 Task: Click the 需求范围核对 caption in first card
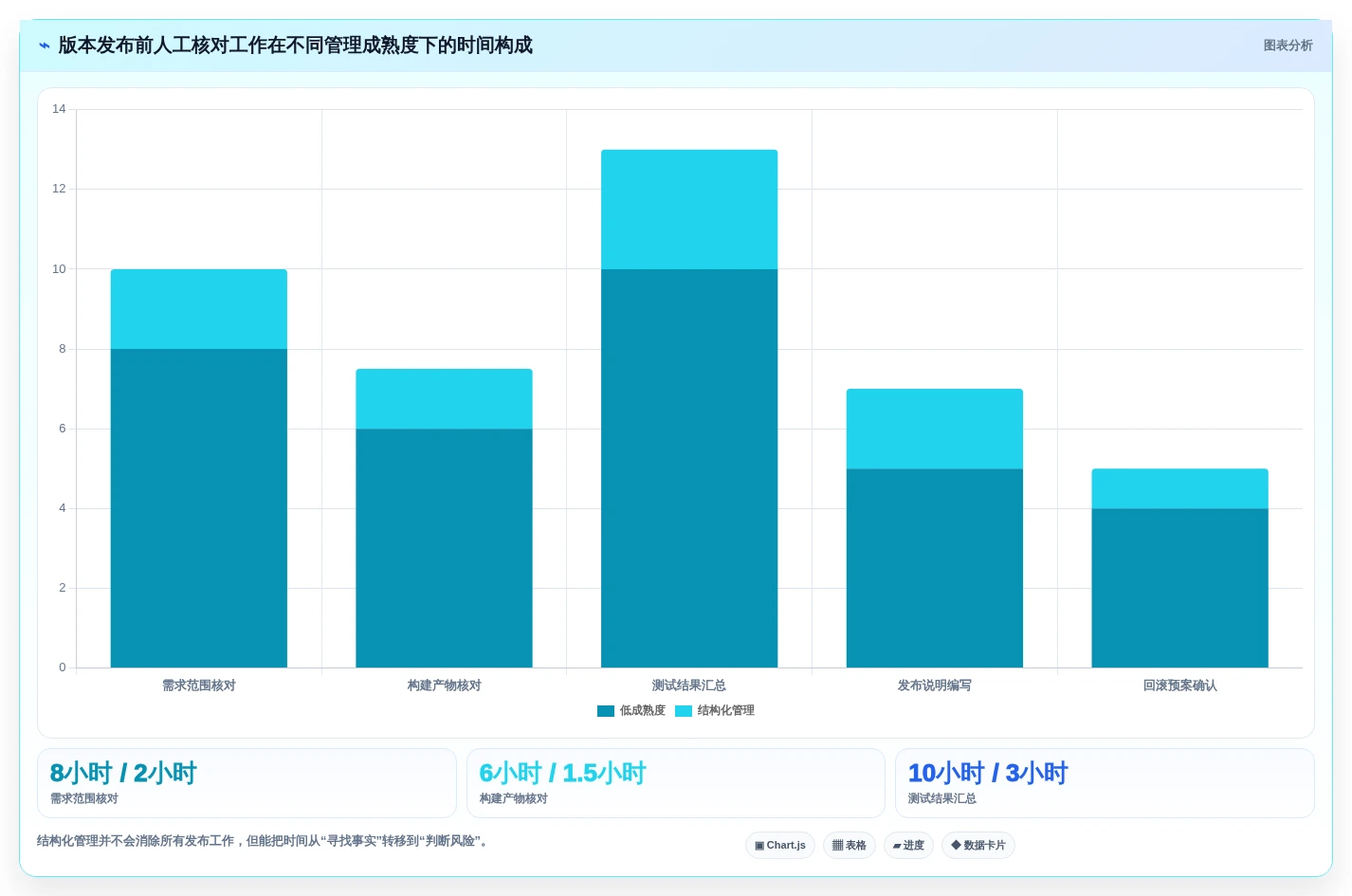pyautogui.click(x=84, y=799)
